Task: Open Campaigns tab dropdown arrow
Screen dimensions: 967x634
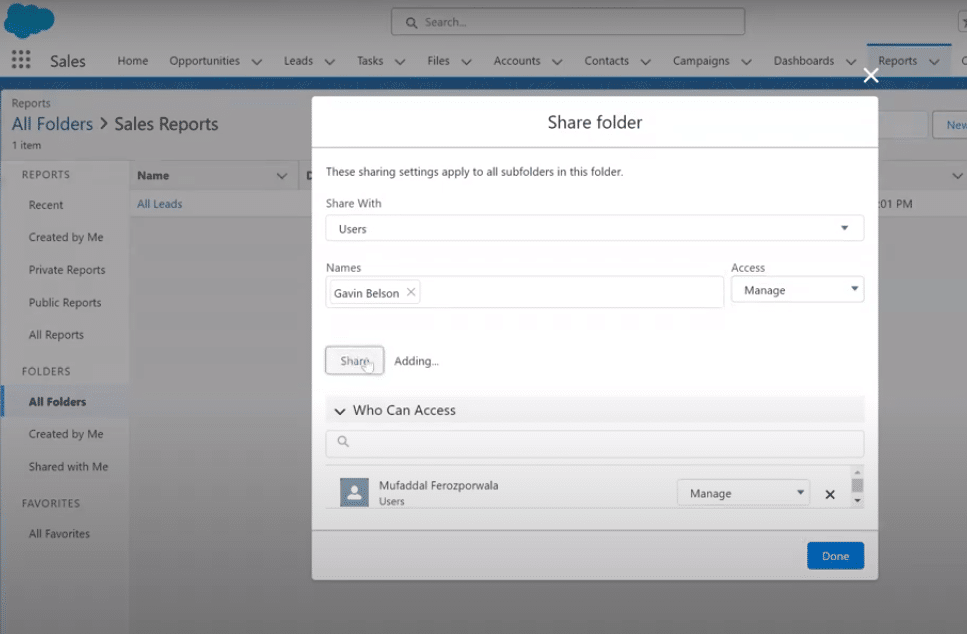Action: [747, 62]
